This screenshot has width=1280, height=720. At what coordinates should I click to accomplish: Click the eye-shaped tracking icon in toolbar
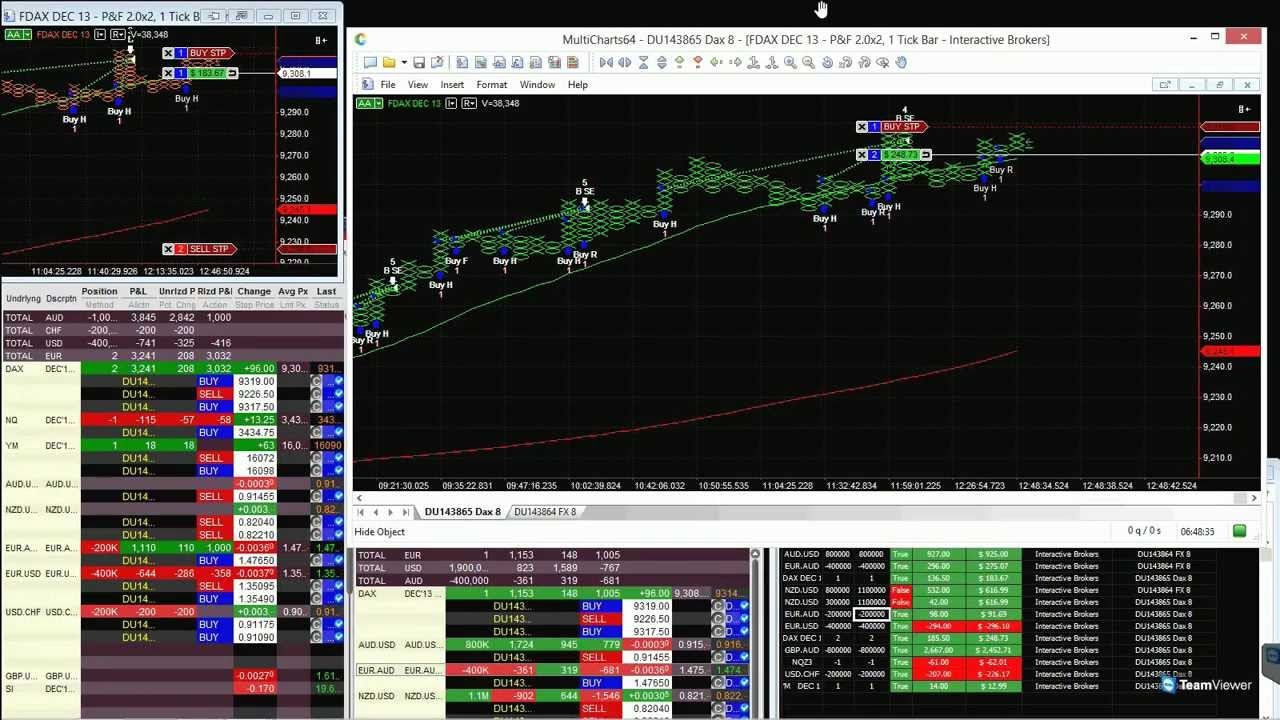pos(882,62)
